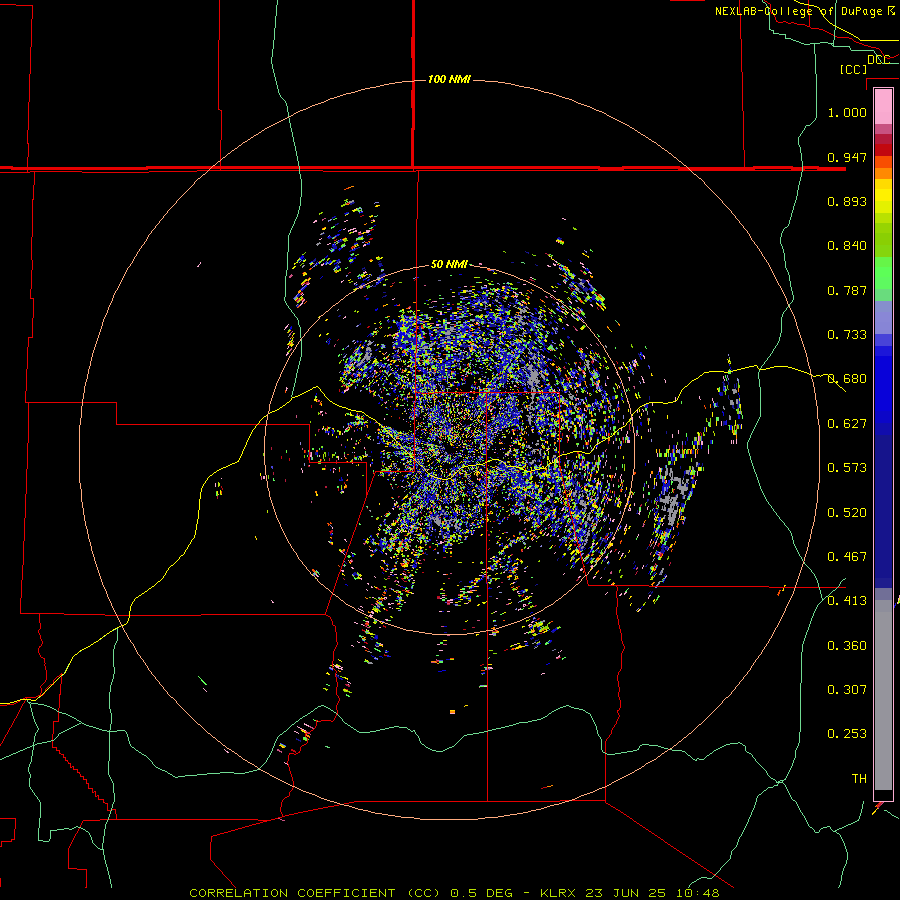
Task: Click the 50 NMI range ring label
Action: pos(449,265)
